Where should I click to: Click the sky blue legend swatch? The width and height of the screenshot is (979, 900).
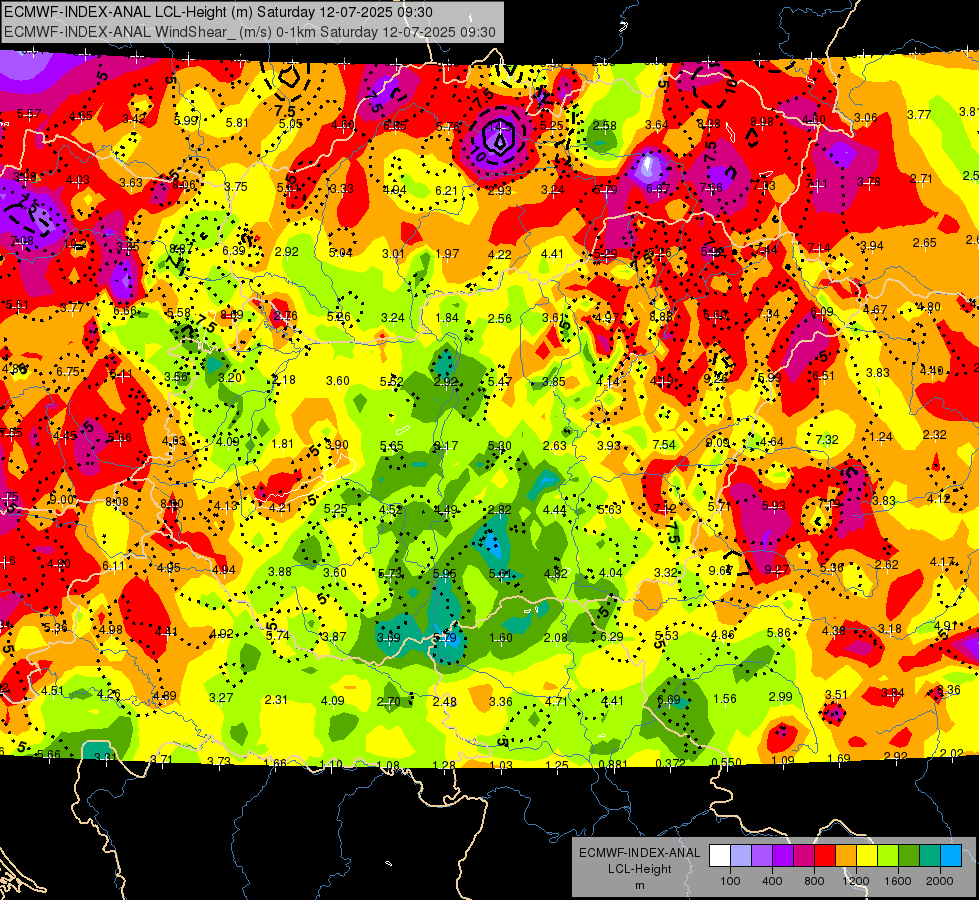coord(951,856)
